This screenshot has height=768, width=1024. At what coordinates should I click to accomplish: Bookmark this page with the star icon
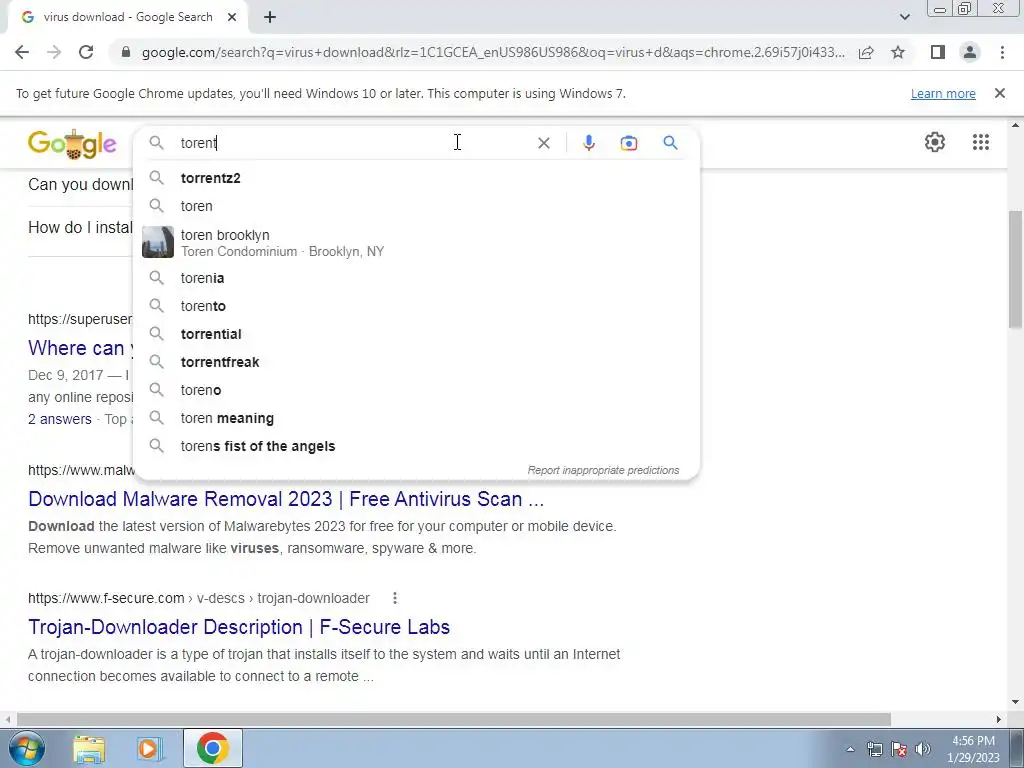[898, 52]
